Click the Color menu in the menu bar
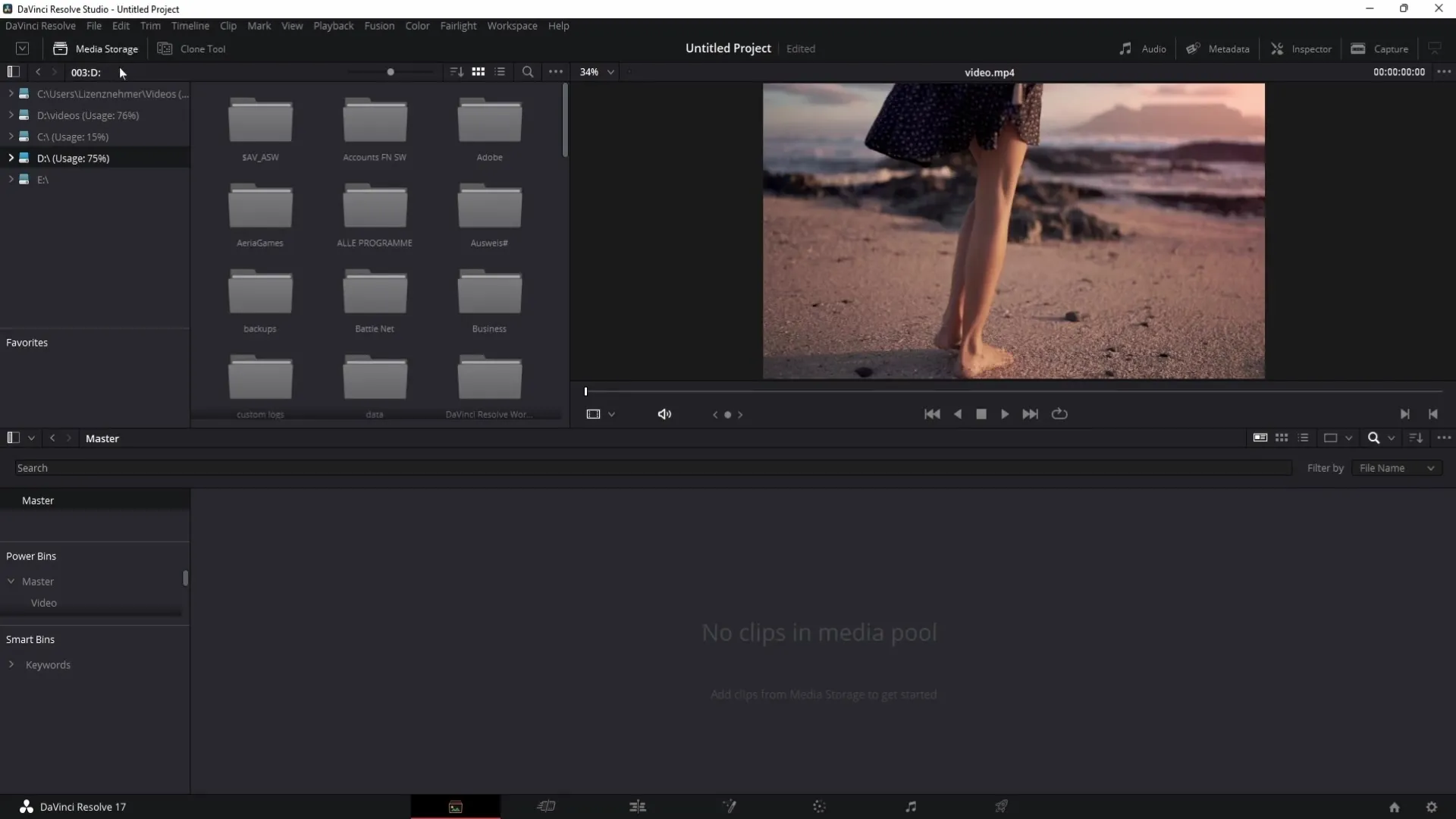Image resolution: width=1456 pixels, height=819 pixels. [417, 25]
